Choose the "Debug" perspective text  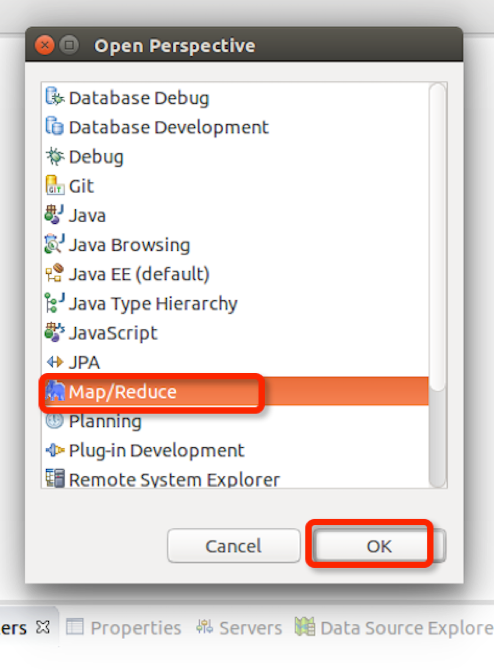[96, 157]
